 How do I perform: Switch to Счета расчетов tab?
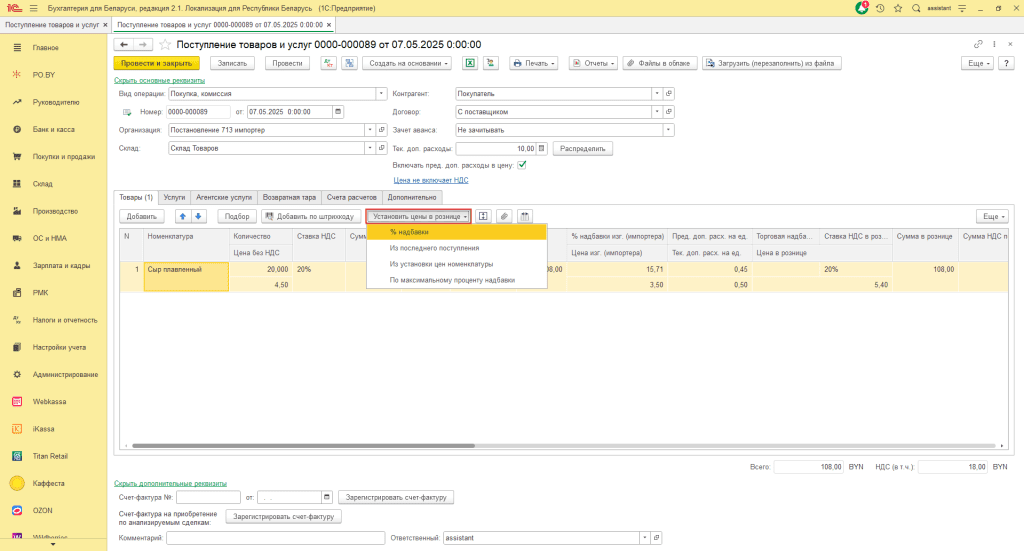[x=351, y=197]
